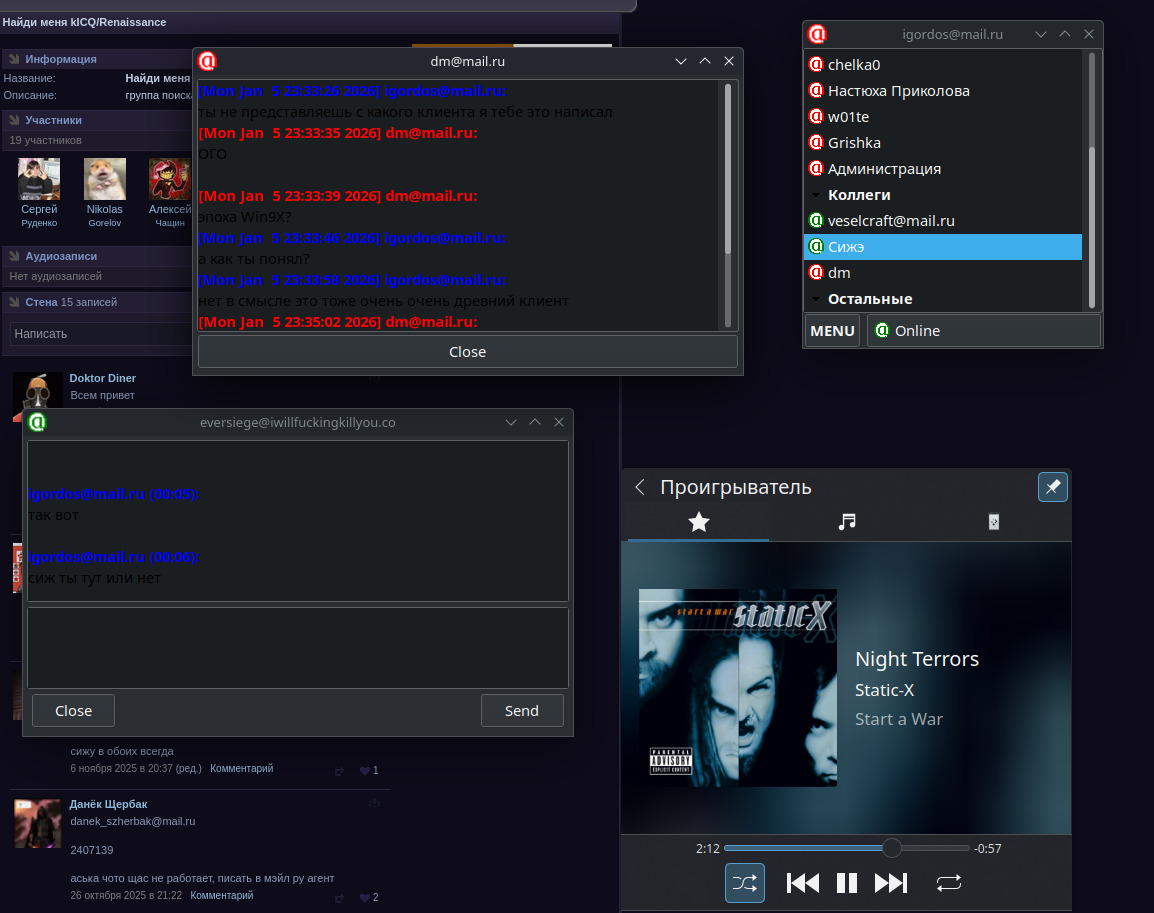Open Комментарий link on 26 октября post
Viewport: 1154px width, 913px height.
(x=222, y=895)
